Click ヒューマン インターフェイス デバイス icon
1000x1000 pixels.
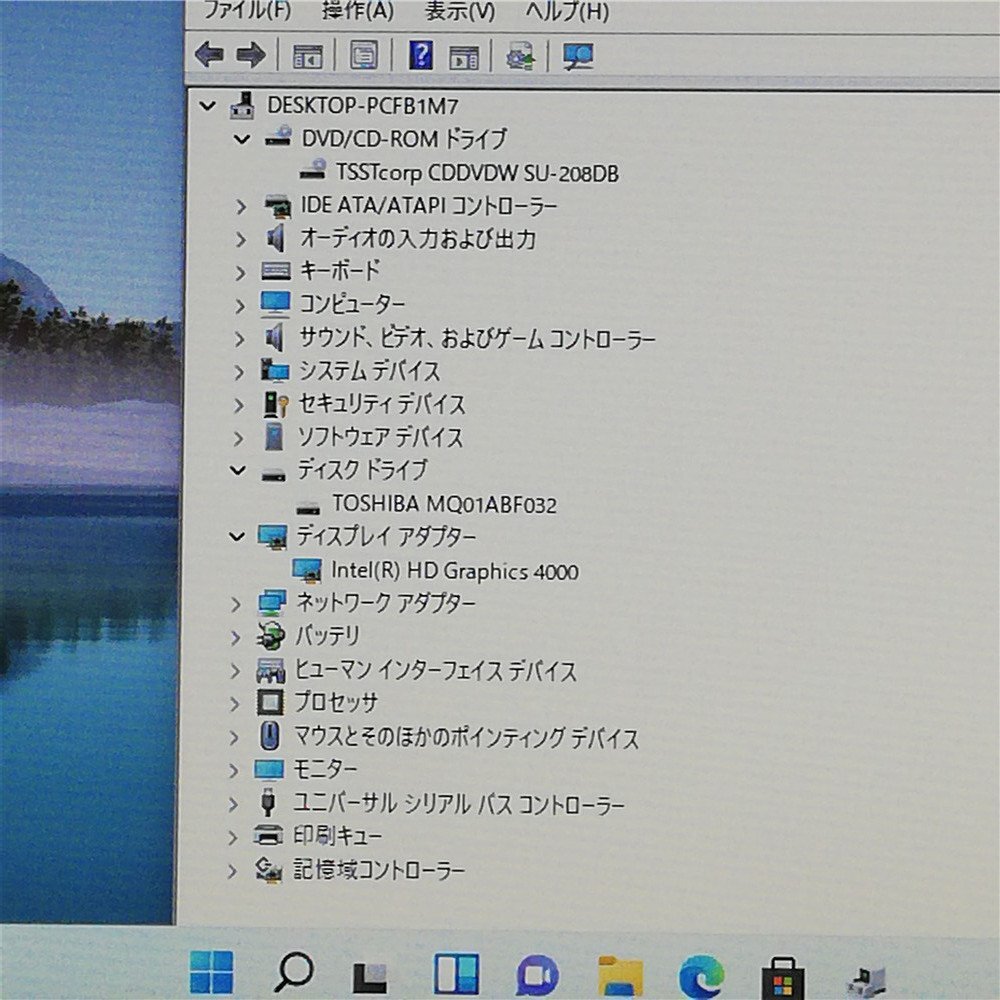(270, 670)
